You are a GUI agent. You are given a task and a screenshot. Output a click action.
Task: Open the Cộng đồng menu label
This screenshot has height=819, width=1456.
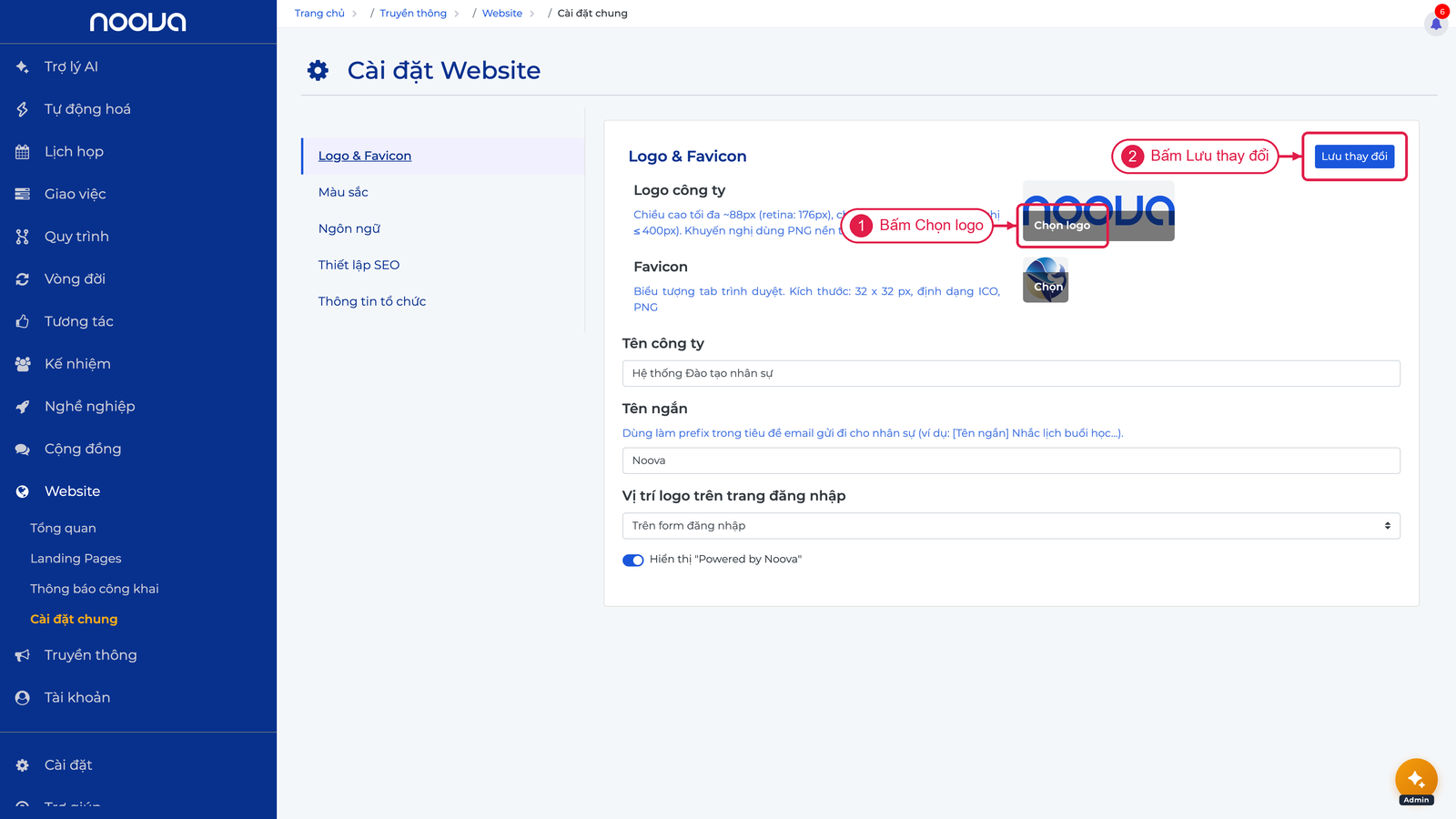tap(83, 449)
